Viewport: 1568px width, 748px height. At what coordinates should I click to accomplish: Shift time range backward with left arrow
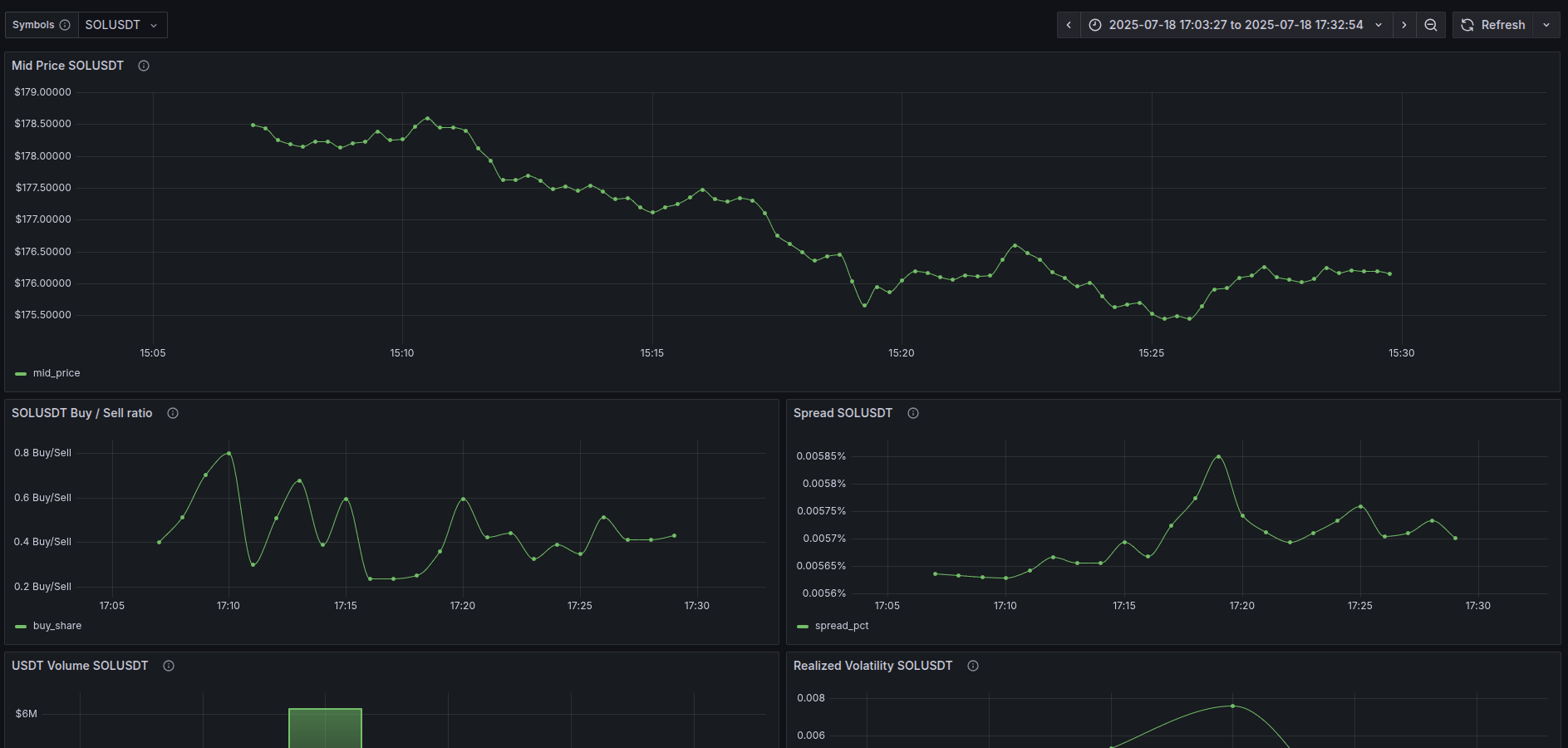coord(1069,25)
